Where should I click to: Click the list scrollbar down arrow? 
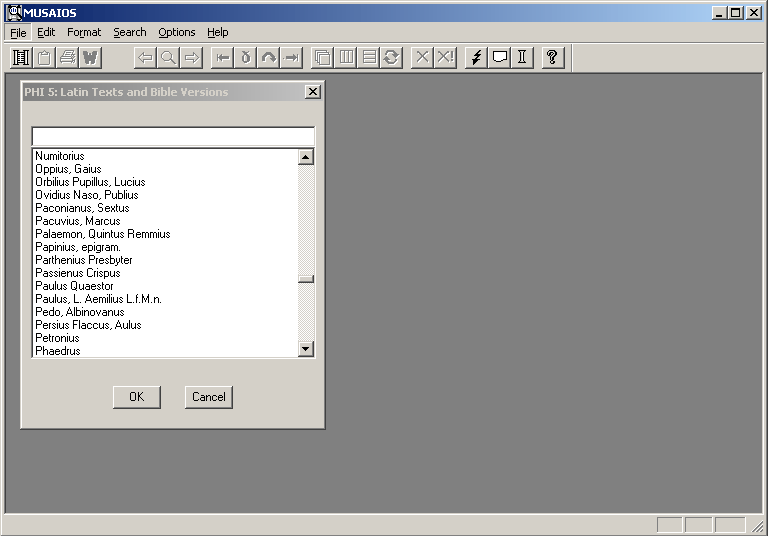point(306,349)
